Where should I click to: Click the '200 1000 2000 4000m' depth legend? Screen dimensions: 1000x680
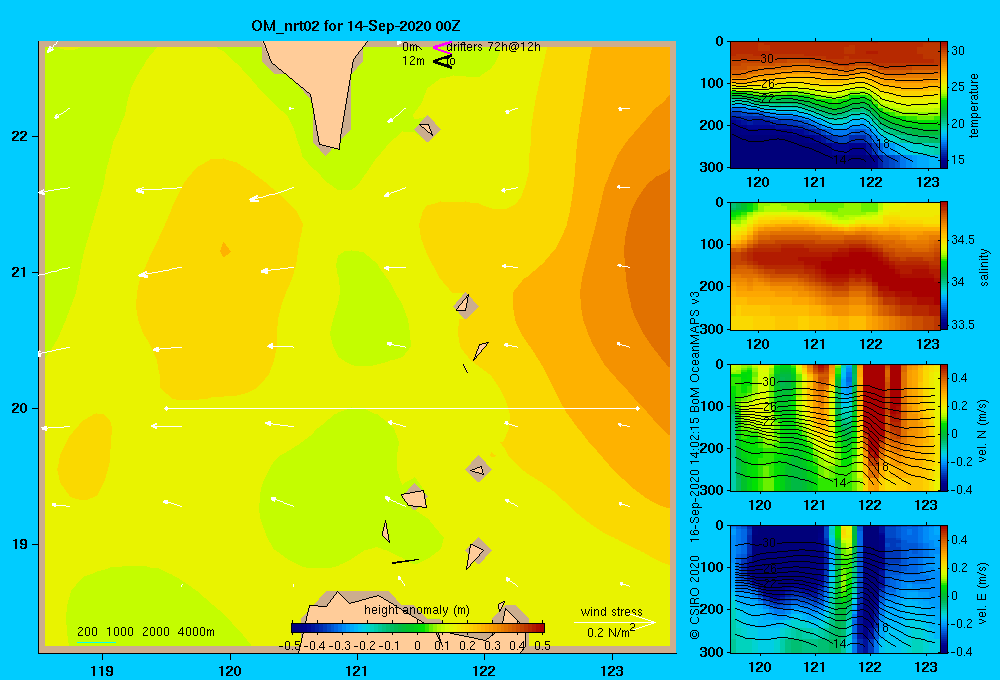[x=145, y=632]
